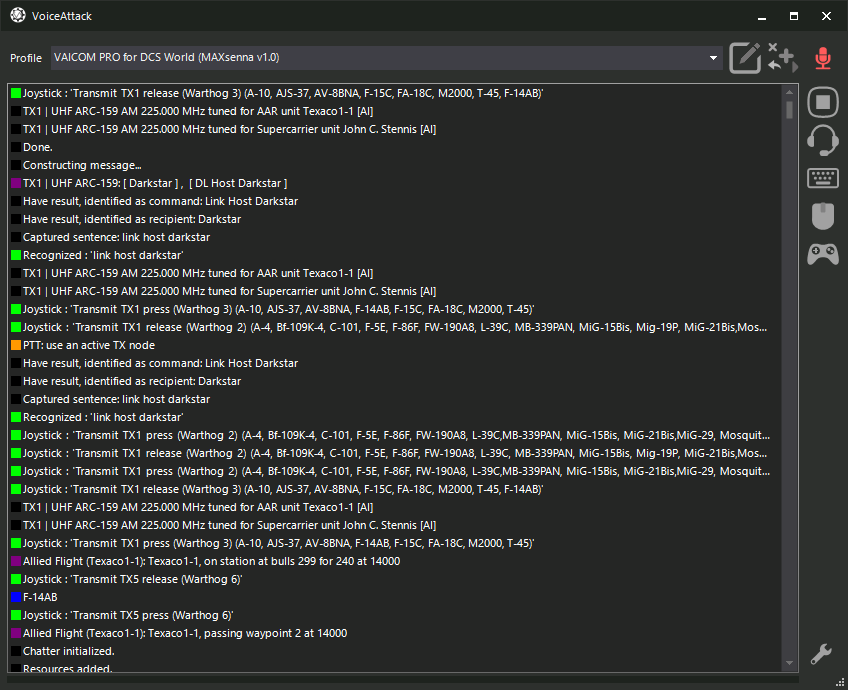This screenshot has width=848, height=690.
Task: Toggle keyboard shortcuts with the keyboard icon
Action: [822, 178]
